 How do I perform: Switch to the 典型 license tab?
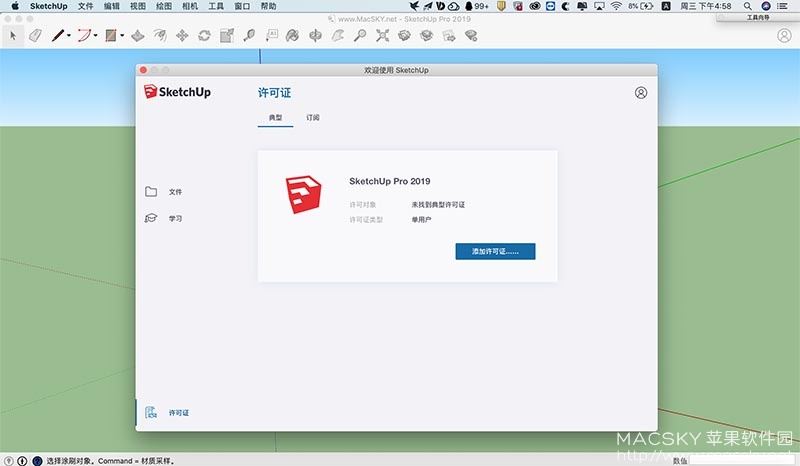(276, 117)
